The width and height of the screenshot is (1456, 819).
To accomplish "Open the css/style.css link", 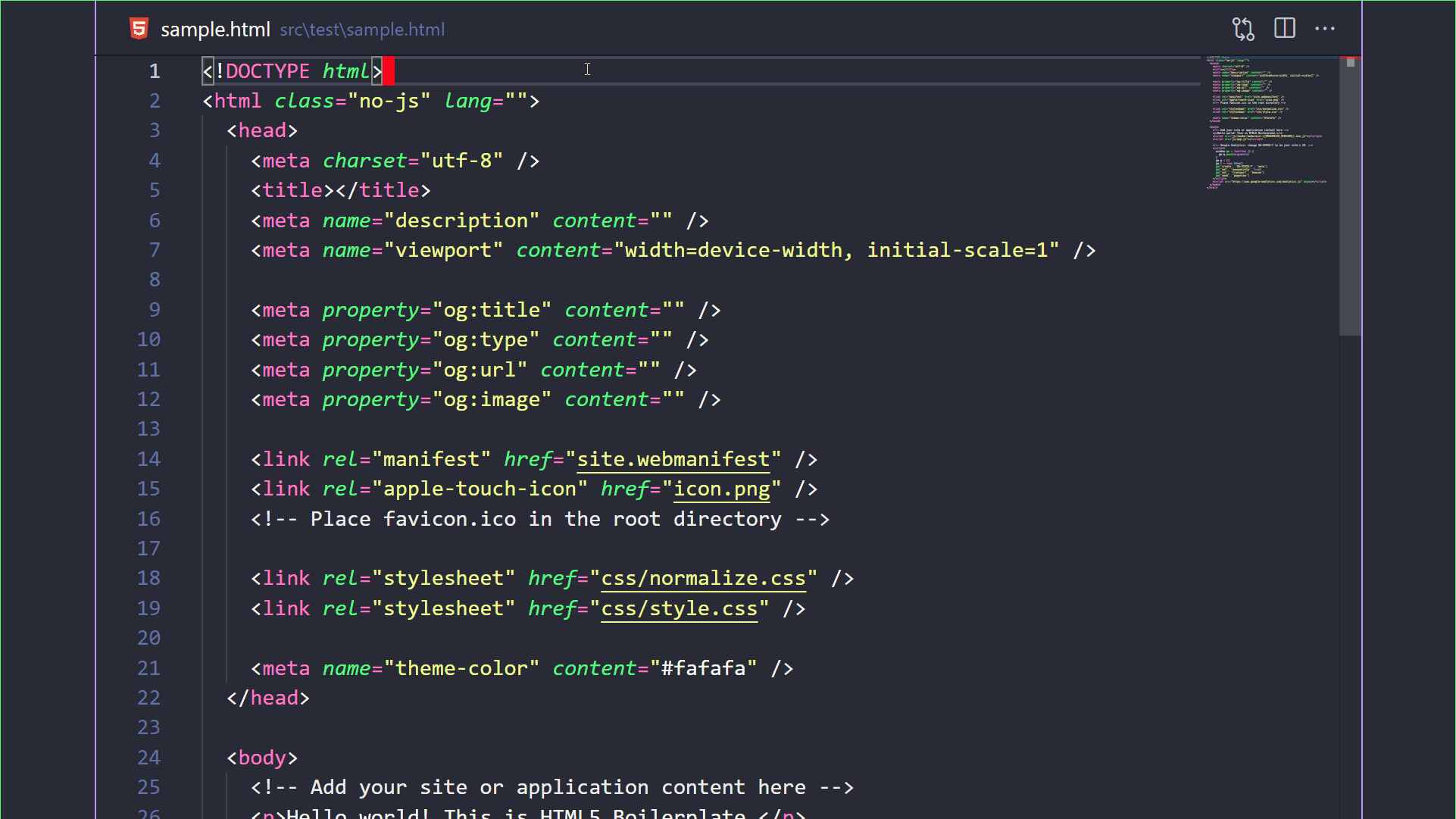I will 679,608.
